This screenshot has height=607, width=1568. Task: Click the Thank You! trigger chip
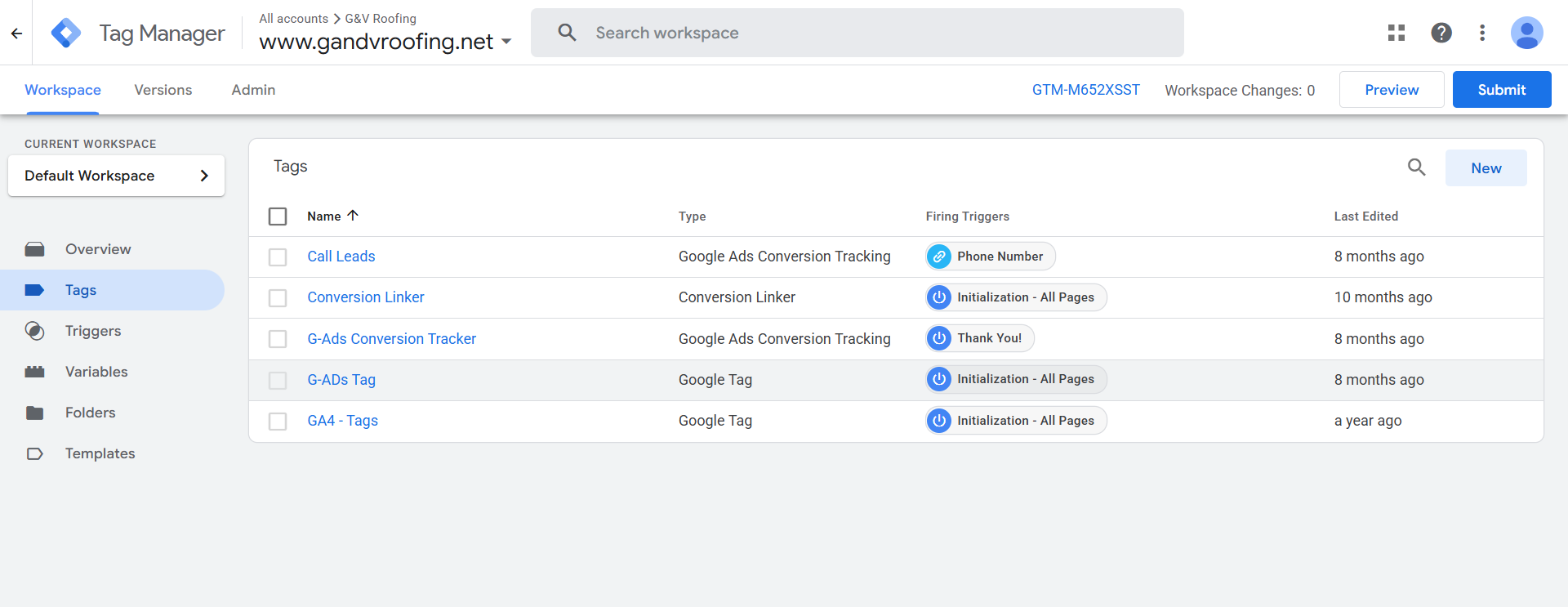[980, 338]
